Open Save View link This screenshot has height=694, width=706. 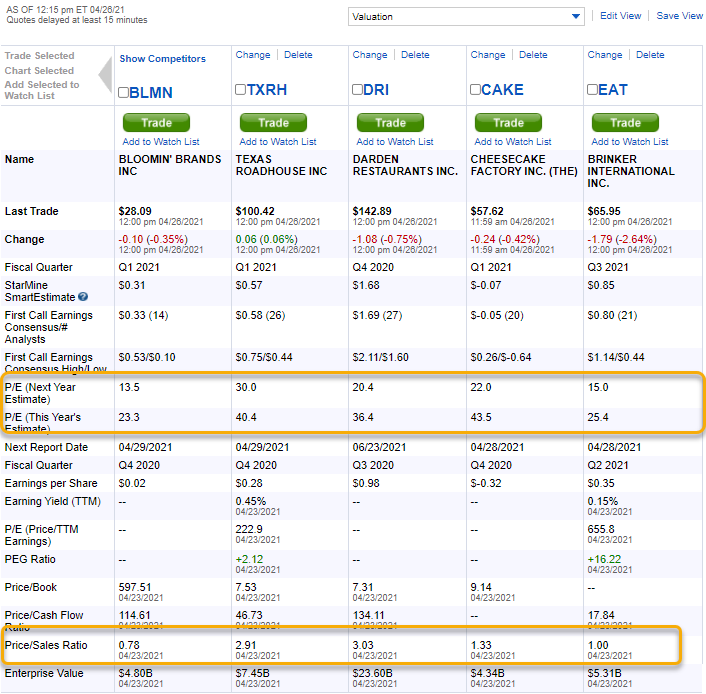click(679, 16)
